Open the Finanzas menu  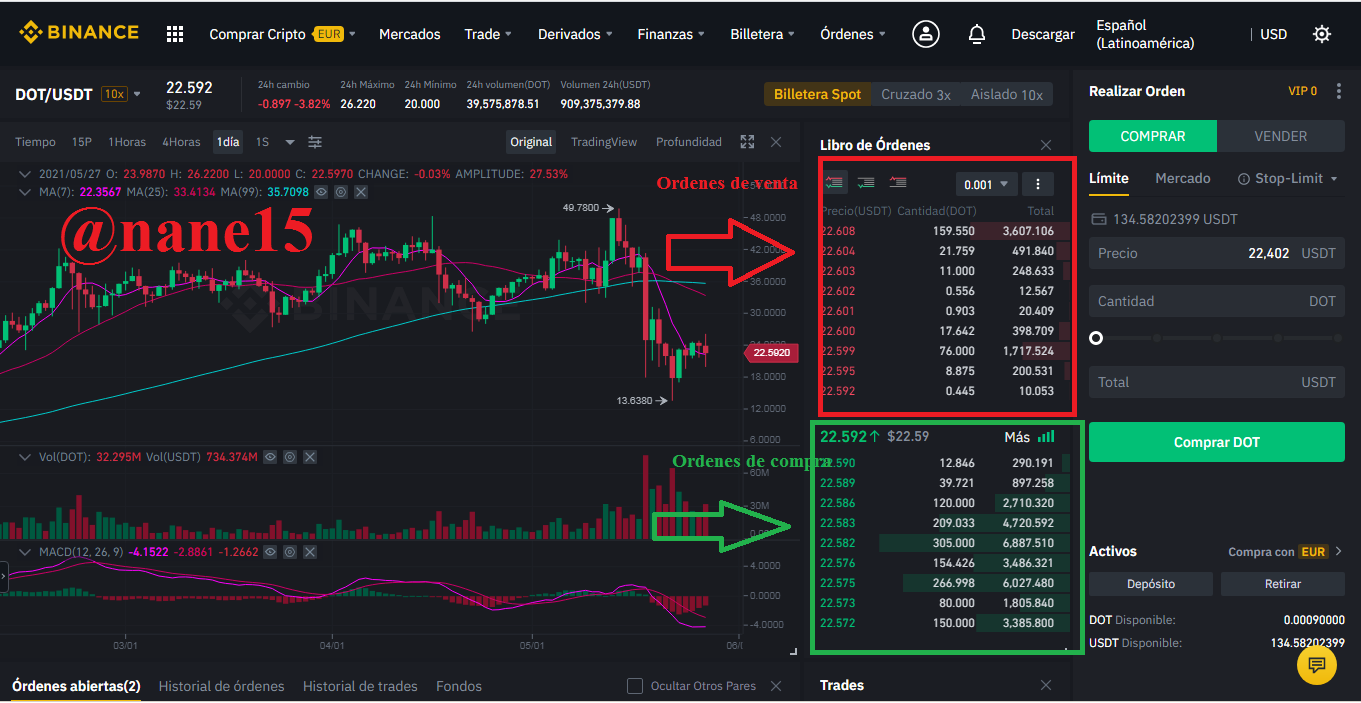[x=671, y=34]
